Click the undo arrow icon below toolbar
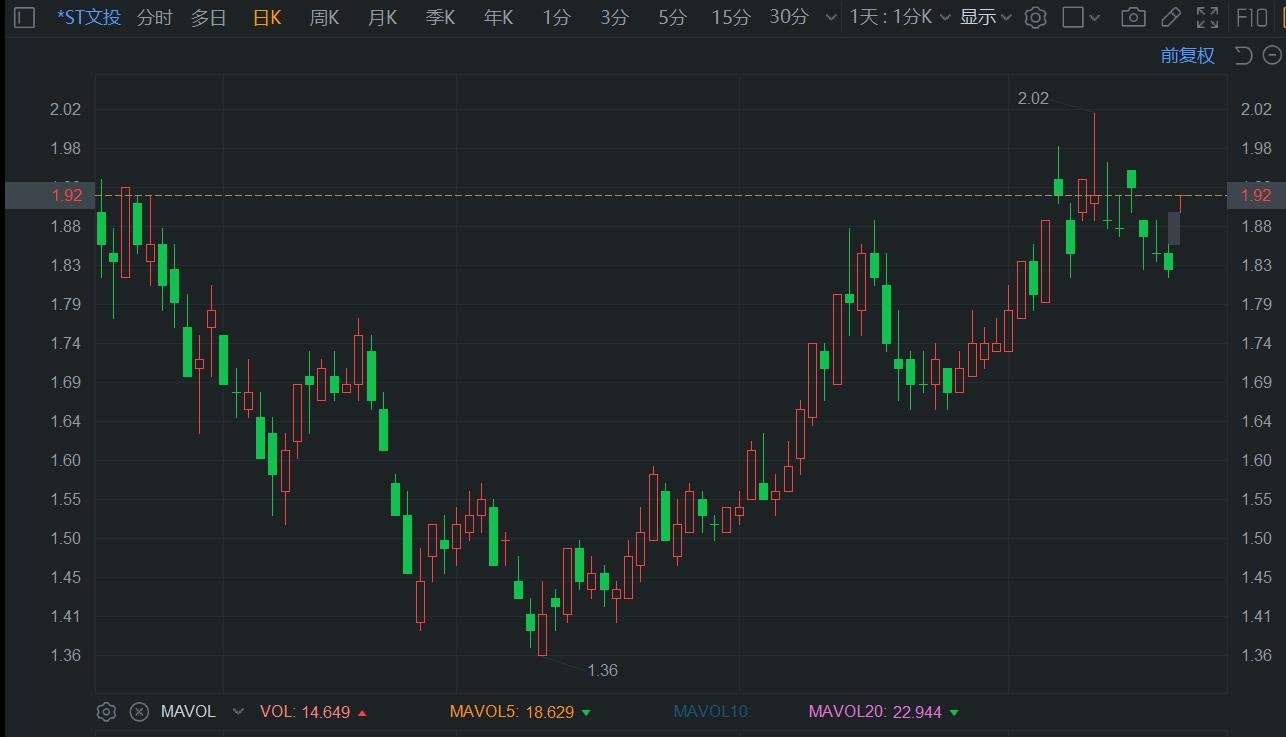Image resolution: width=1286 pixels, height=737 pixels. 1243,55
